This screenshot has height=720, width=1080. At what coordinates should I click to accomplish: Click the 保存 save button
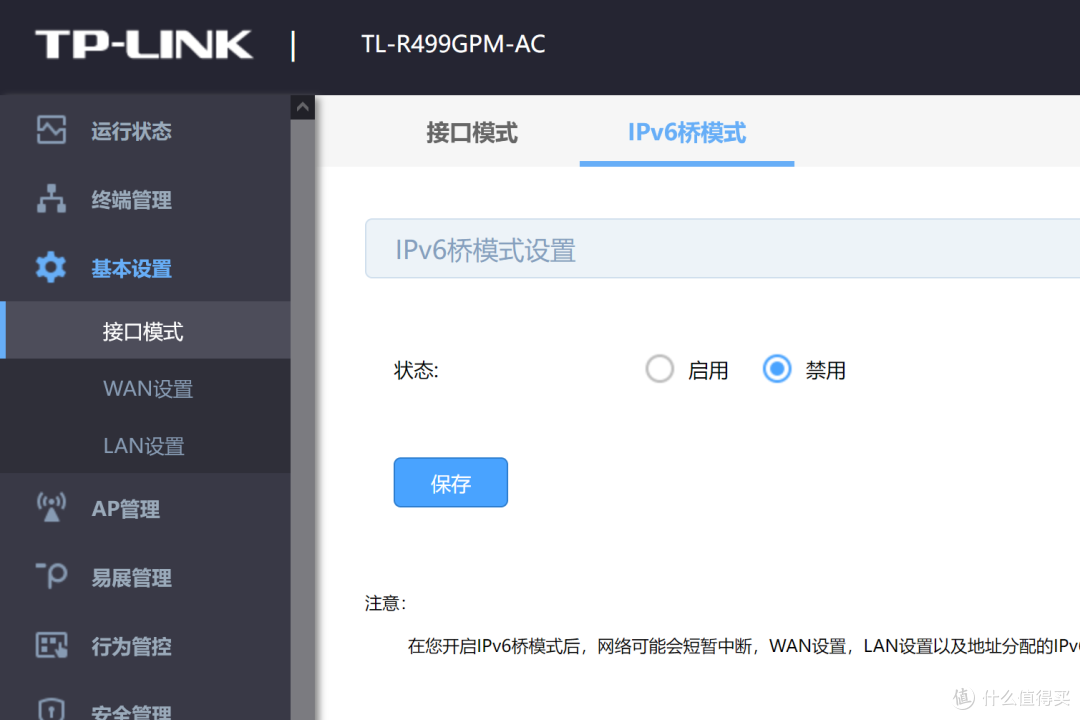(450, 482)
